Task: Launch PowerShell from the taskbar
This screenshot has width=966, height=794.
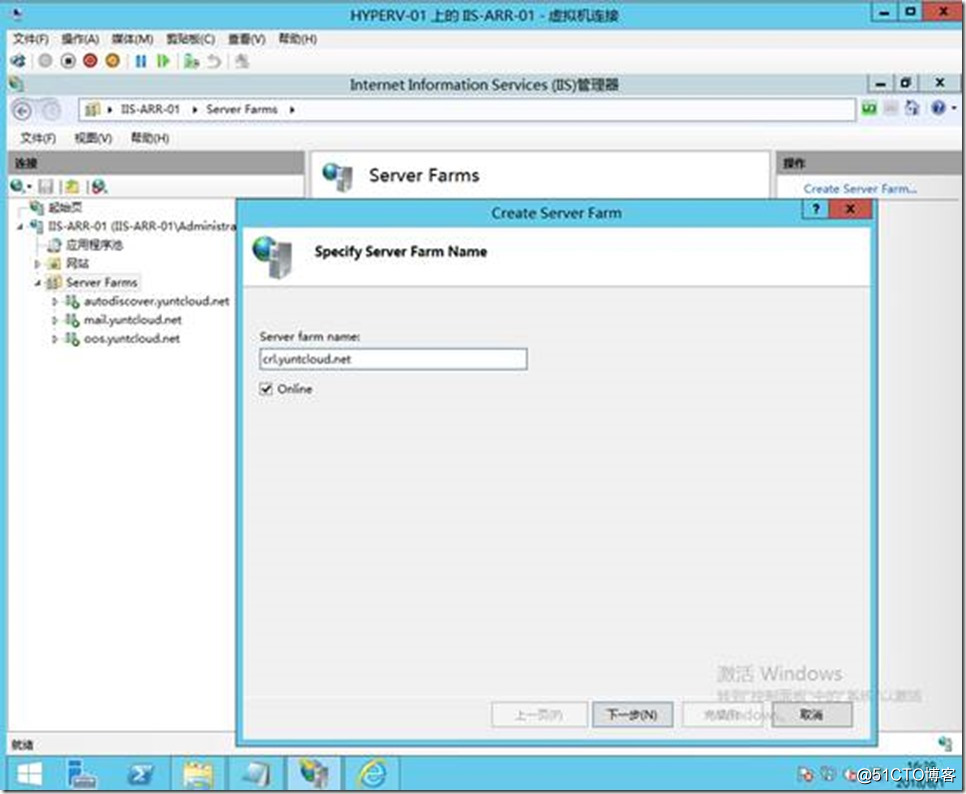Action: [140, 774]
